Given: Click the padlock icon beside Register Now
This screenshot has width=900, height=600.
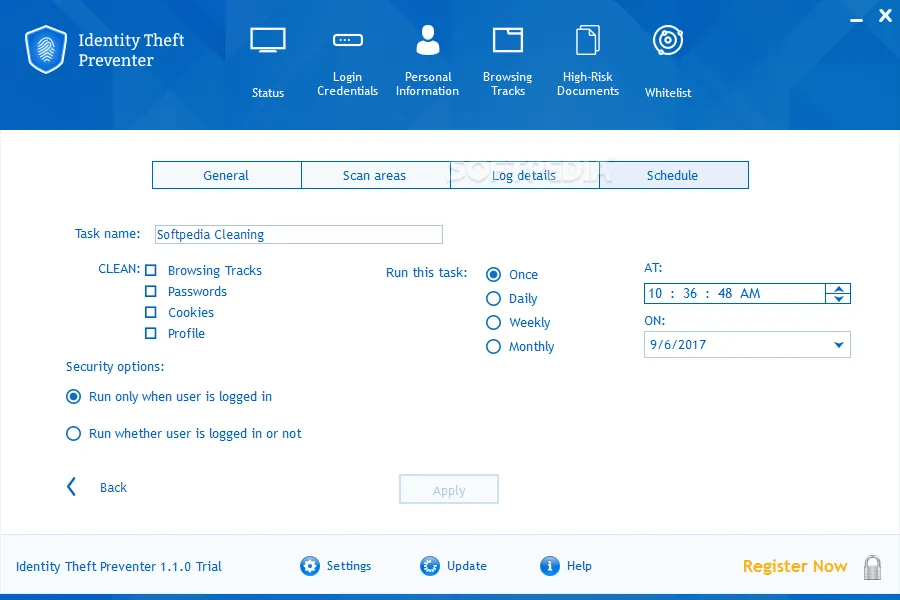Looking at the screenshot, I should pyautogui.click(x=872, y=567).
